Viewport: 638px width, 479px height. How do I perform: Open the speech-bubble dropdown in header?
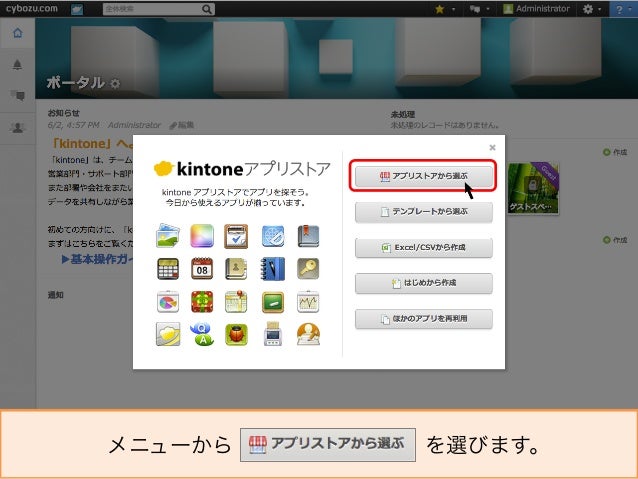(479, 9)
